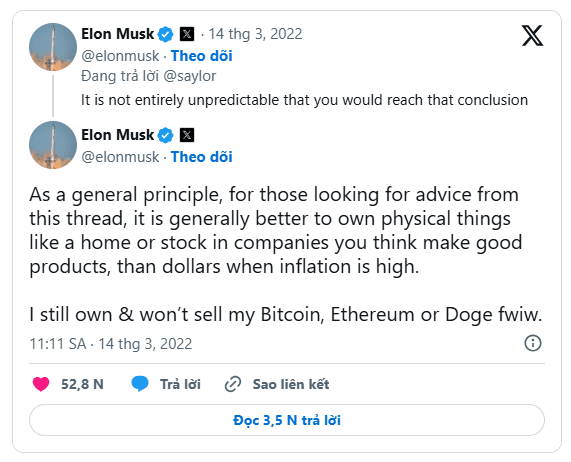Click 'Theo dõi' link in second tweet

click(x=201, y=157)
